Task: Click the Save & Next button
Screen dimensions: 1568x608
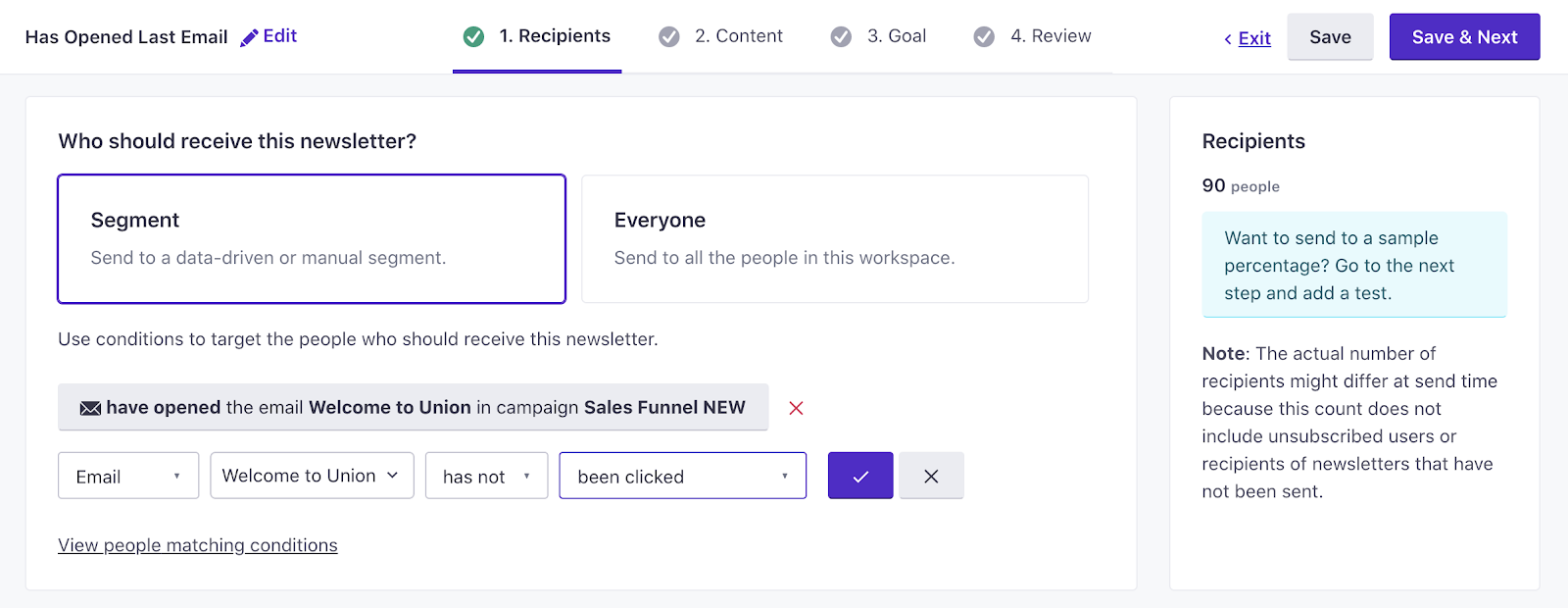Action: pos(1464,37)
